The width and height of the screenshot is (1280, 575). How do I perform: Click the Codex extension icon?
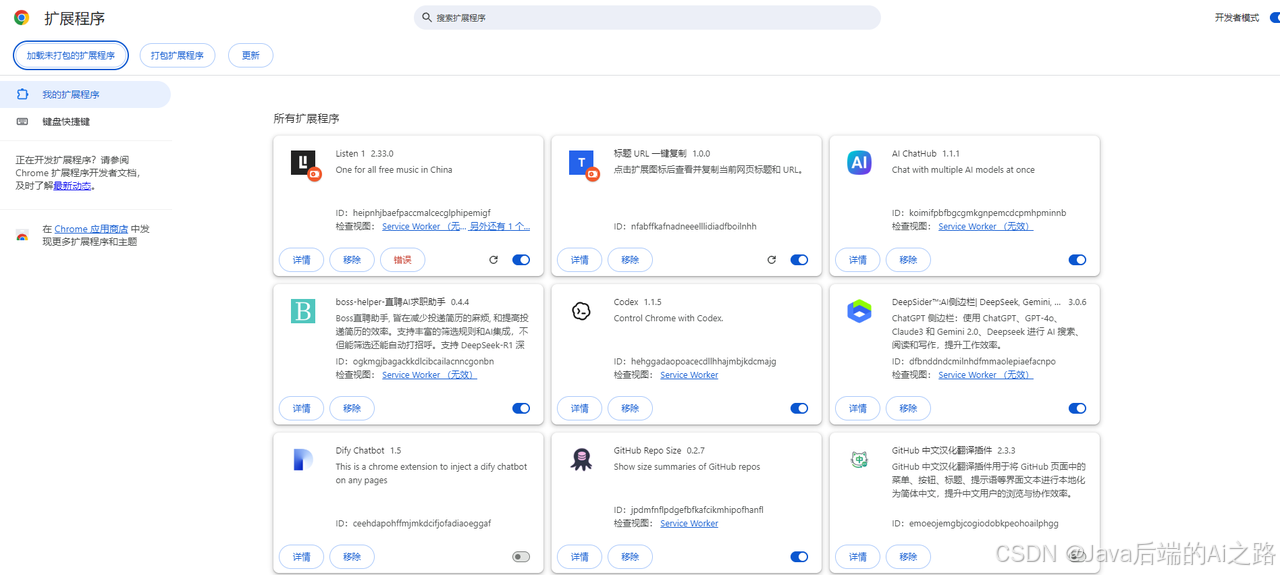(581, 311)
